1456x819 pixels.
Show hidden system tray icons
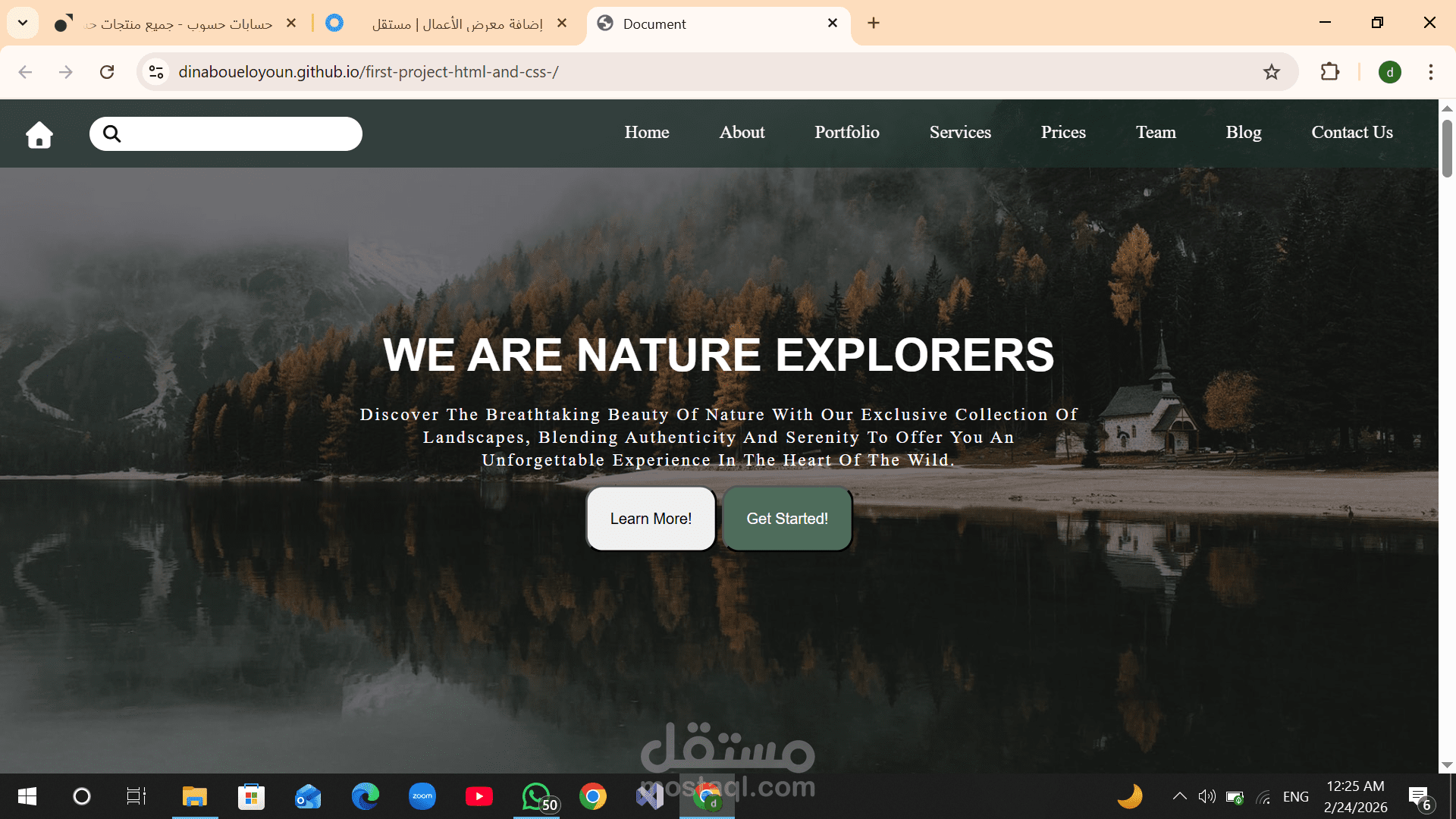click(1179, 796)
